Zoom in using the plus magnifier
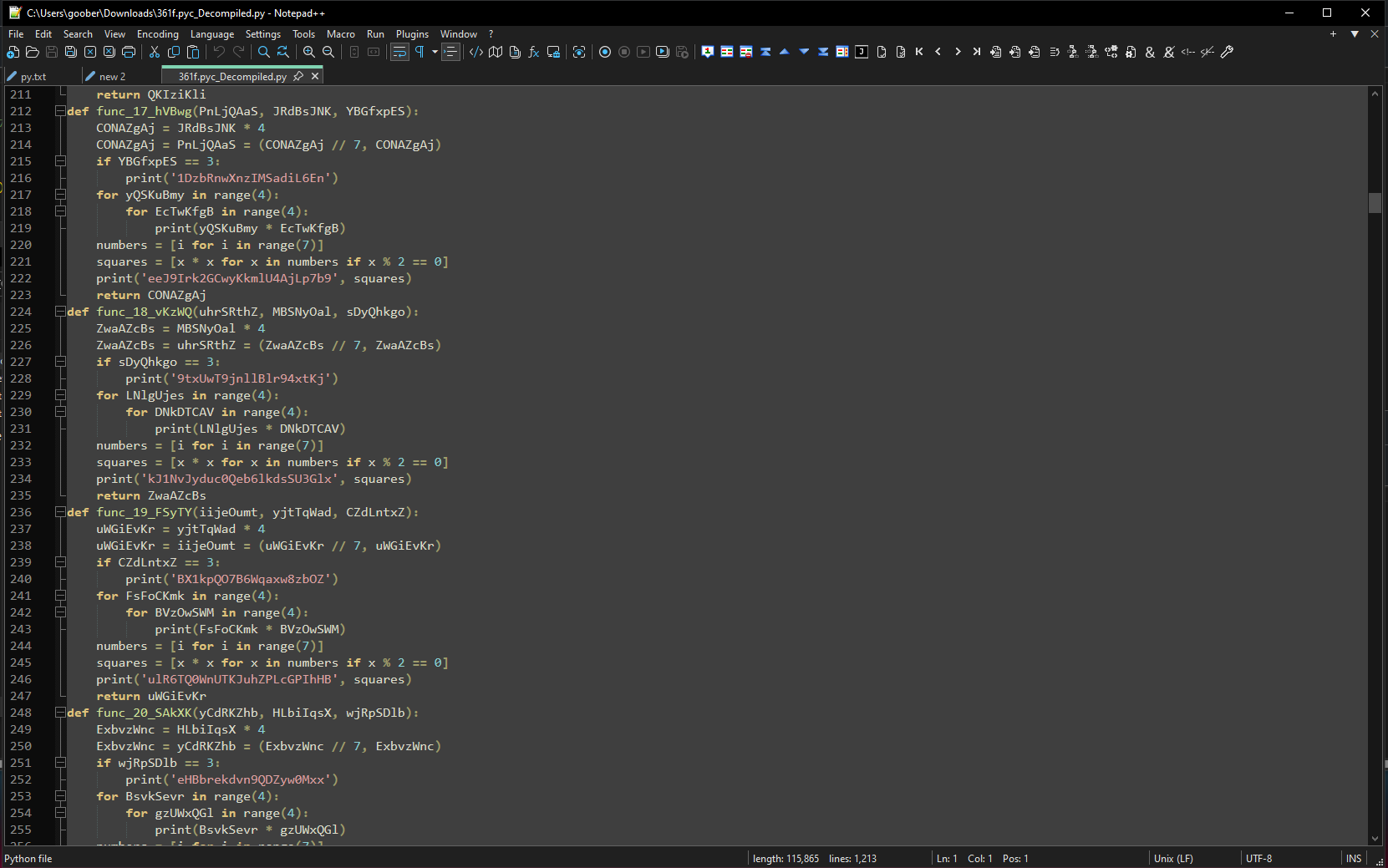The height and width of the screenshot is (868, 1388). coord(309,52)
